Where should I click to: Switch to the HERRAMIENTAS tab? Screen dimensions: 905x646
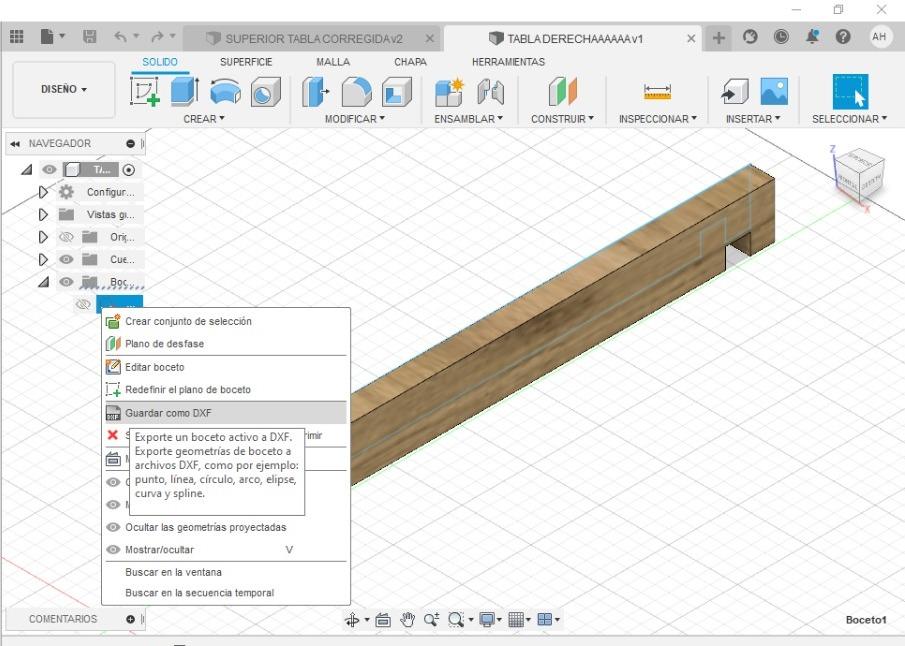tap(508, 62)
